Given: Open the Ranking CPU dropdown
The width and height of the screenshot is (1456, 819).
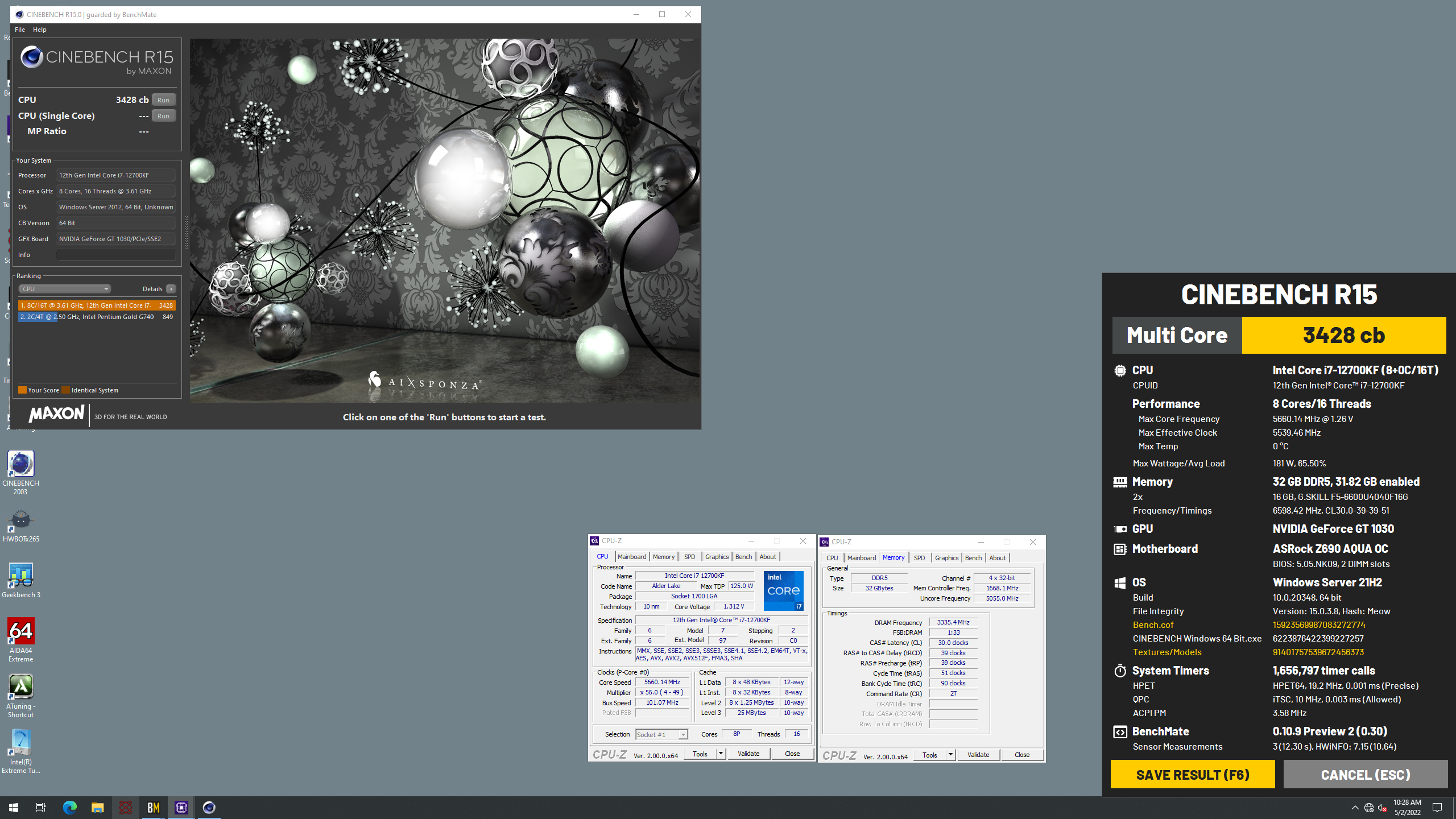Looking at the screenshot, I should tap(65, 289).
